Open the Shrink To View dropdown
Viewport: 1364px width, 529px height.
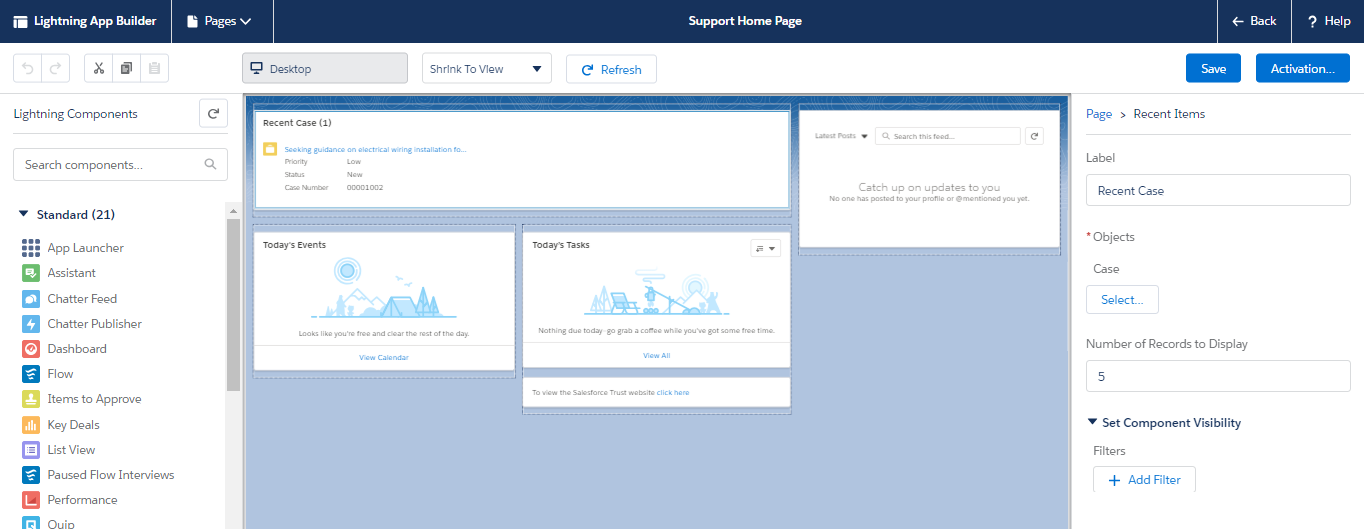click(x=487, y=69)
